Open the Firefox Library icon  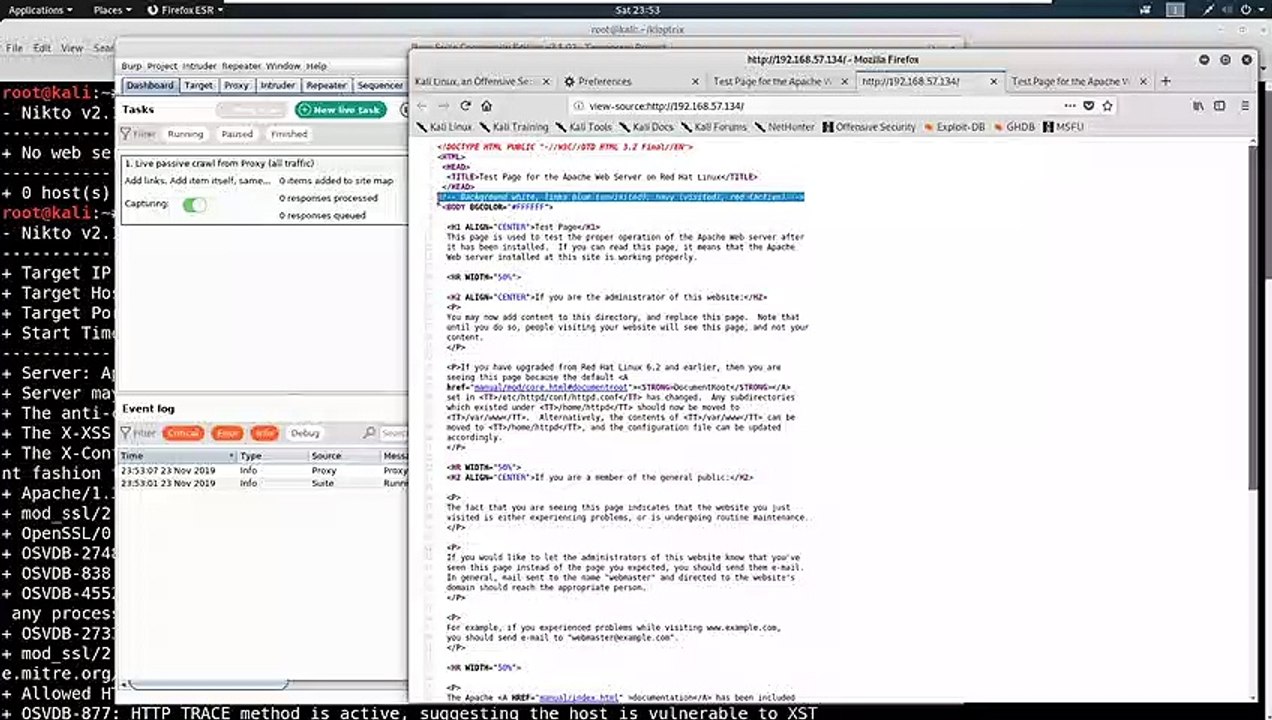(x=1198, y=105)
